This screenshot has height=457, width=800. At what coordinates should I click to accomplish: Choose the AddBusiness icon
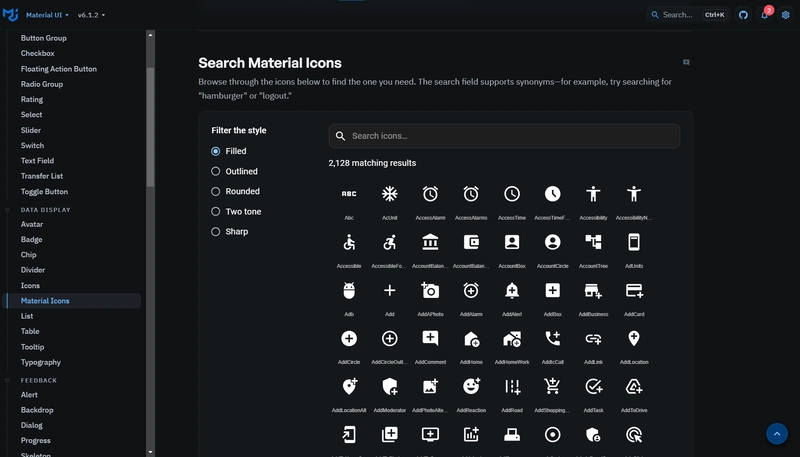click(593, 290)
